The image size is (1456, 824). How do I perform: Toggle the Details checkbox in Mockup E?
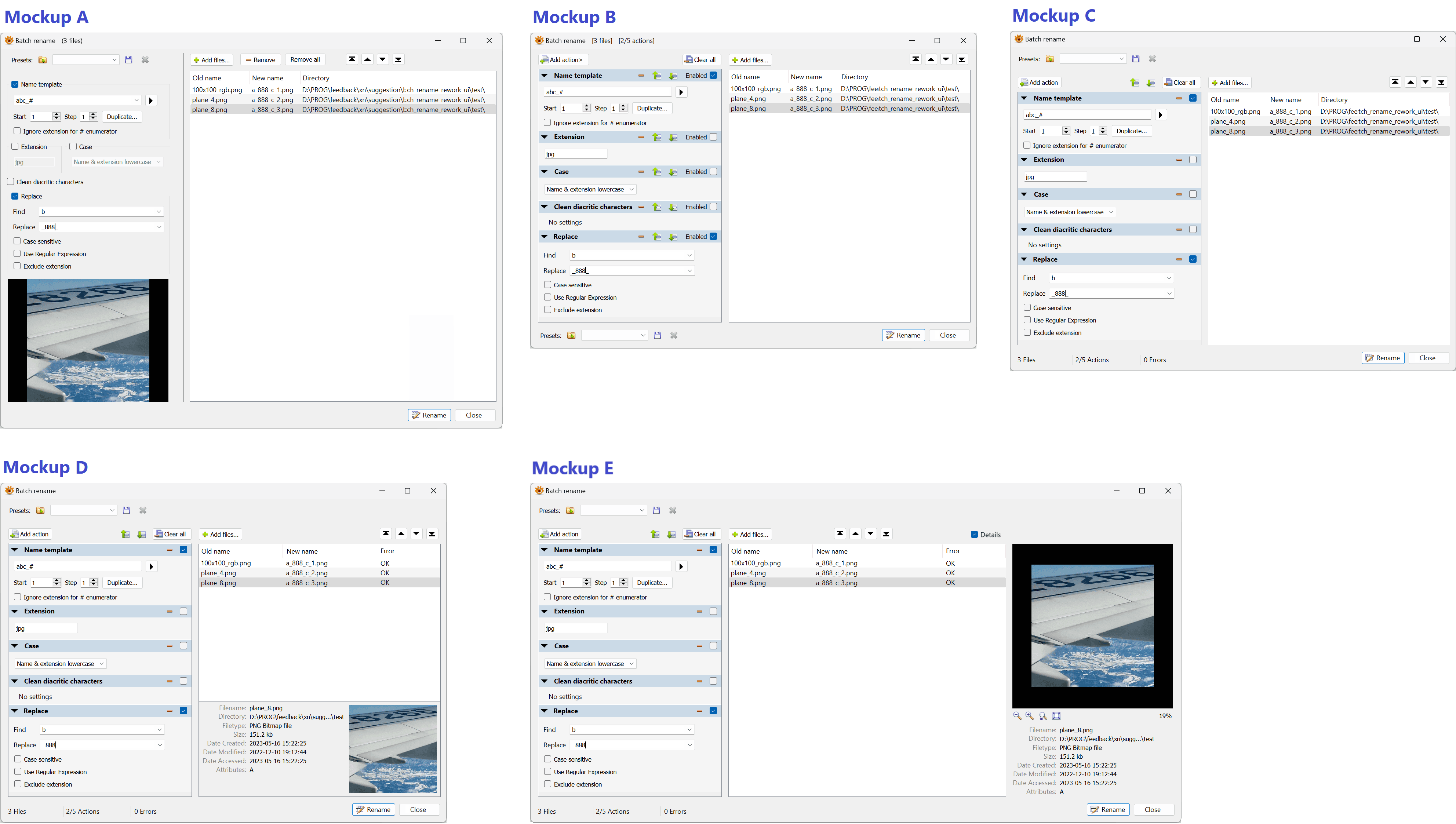975,534
